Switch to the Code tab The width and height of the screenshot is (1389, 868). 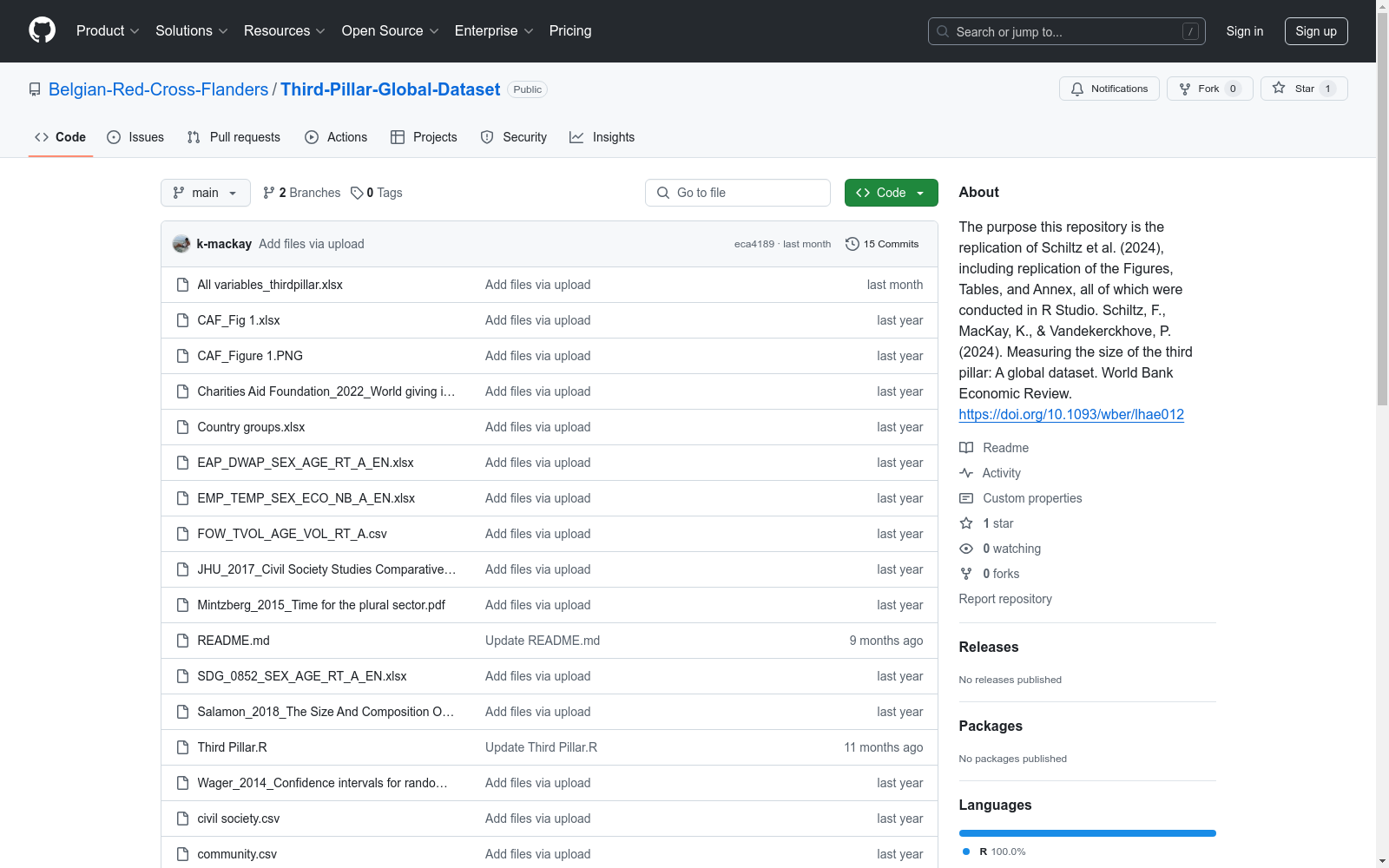click(x=61, y=137)
